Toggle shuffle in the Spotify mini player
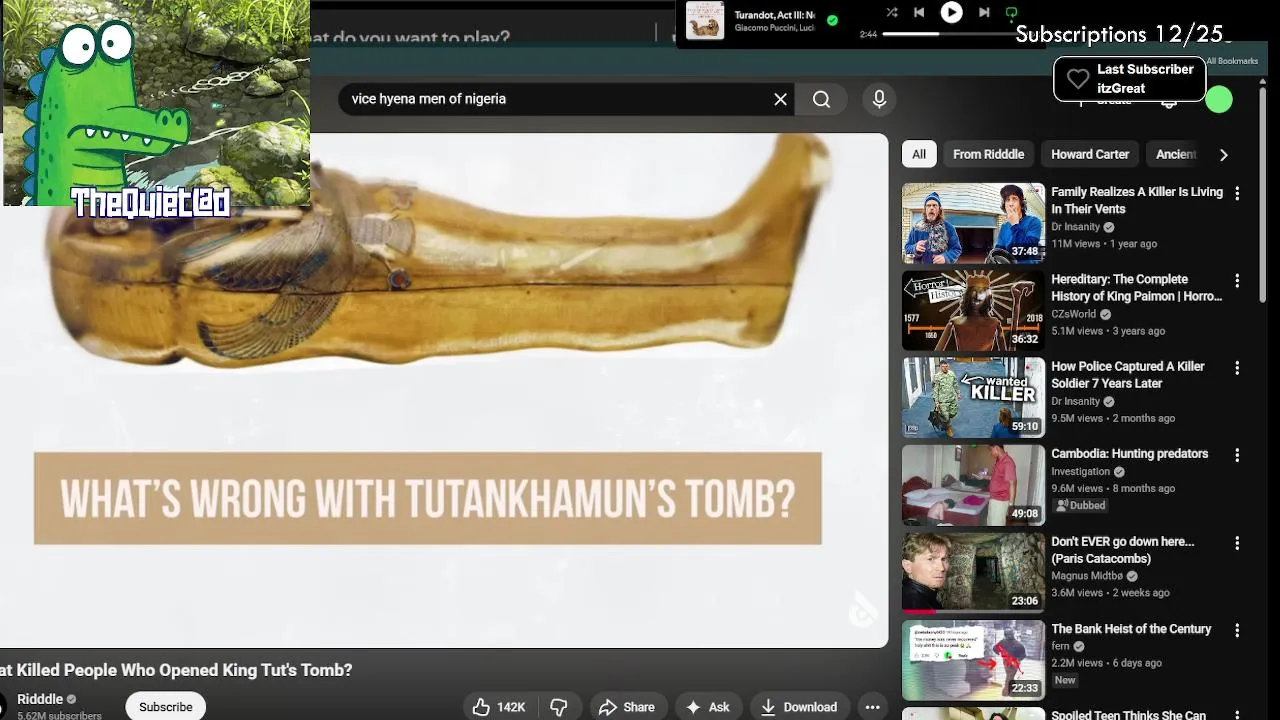 (891, 12)
